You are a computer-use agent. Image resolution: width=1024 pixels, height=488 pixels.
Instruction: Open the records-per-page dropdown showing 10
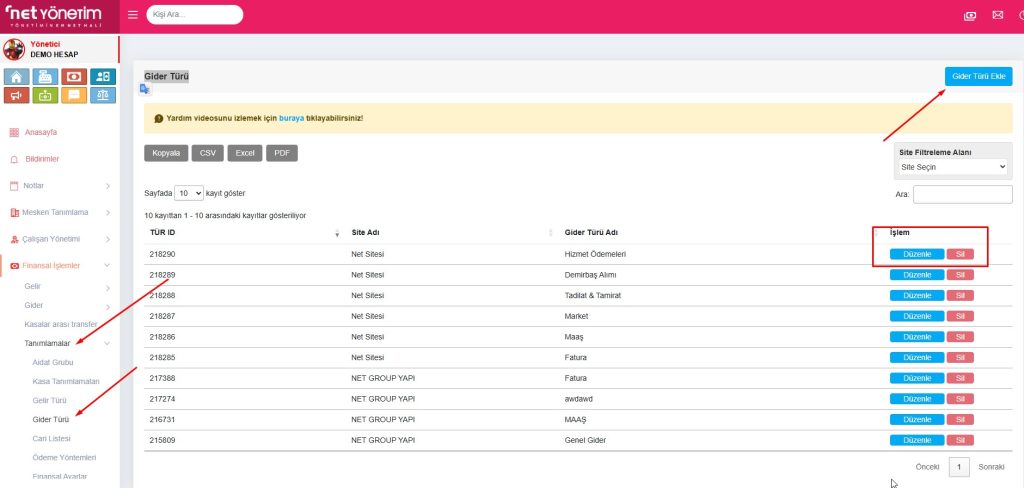tap(189, 192)
